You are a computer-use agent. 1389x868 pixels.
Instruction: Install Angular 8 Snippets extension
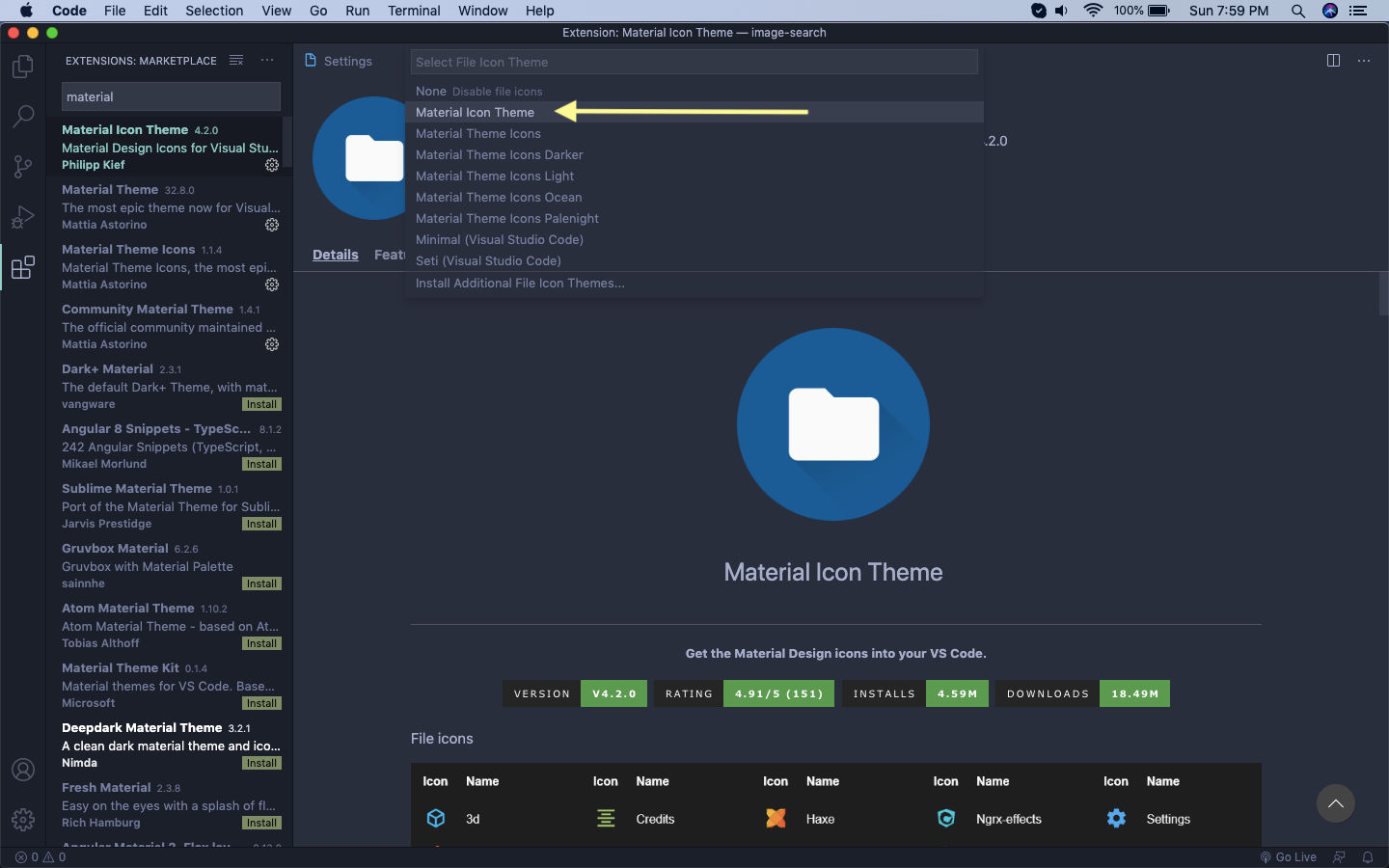[x=261, y=464]
